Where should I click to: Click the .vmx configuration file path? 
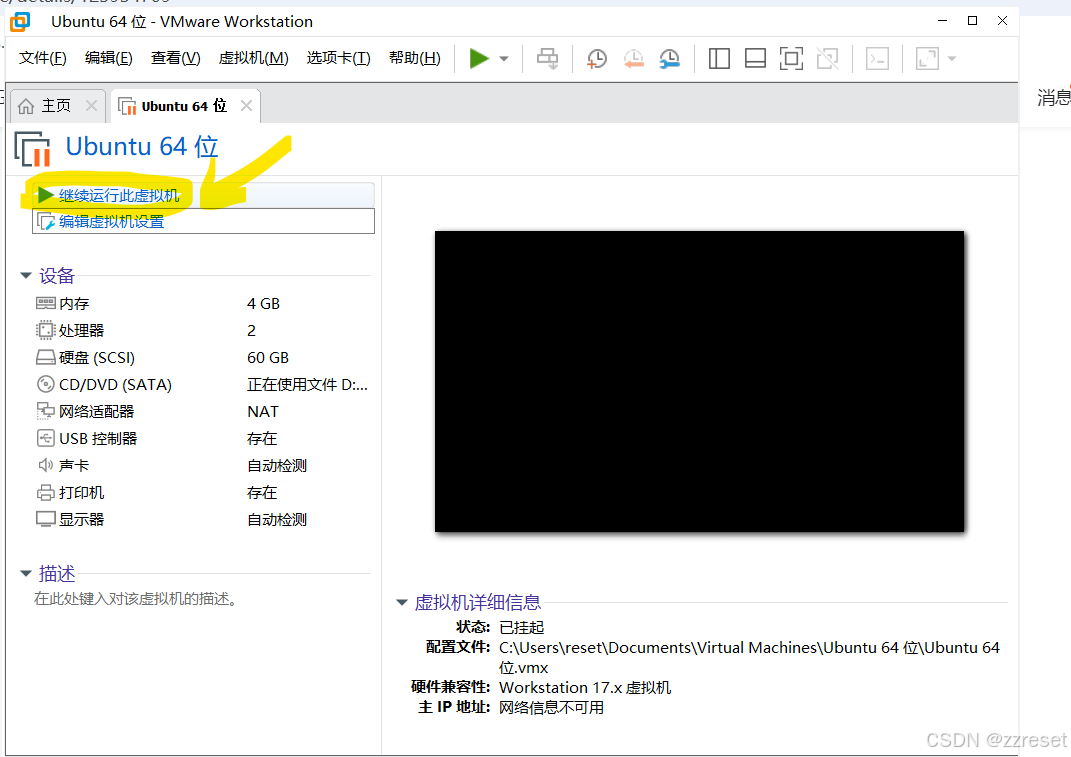[x=749, y=657]
